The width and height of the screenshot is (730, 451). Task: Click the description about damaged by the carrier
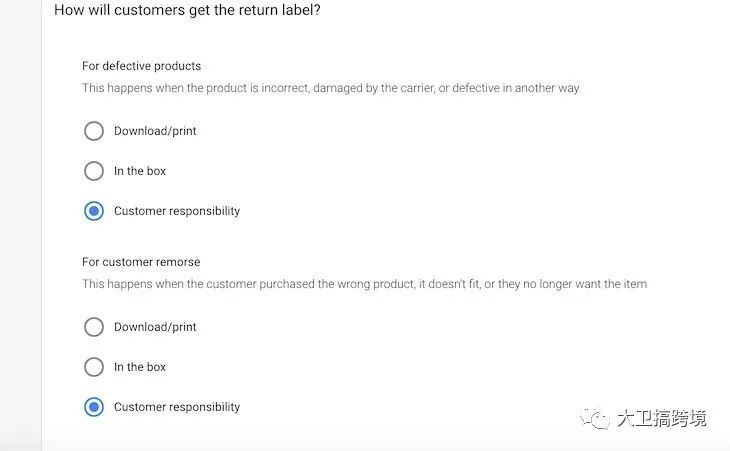[331, 88]
